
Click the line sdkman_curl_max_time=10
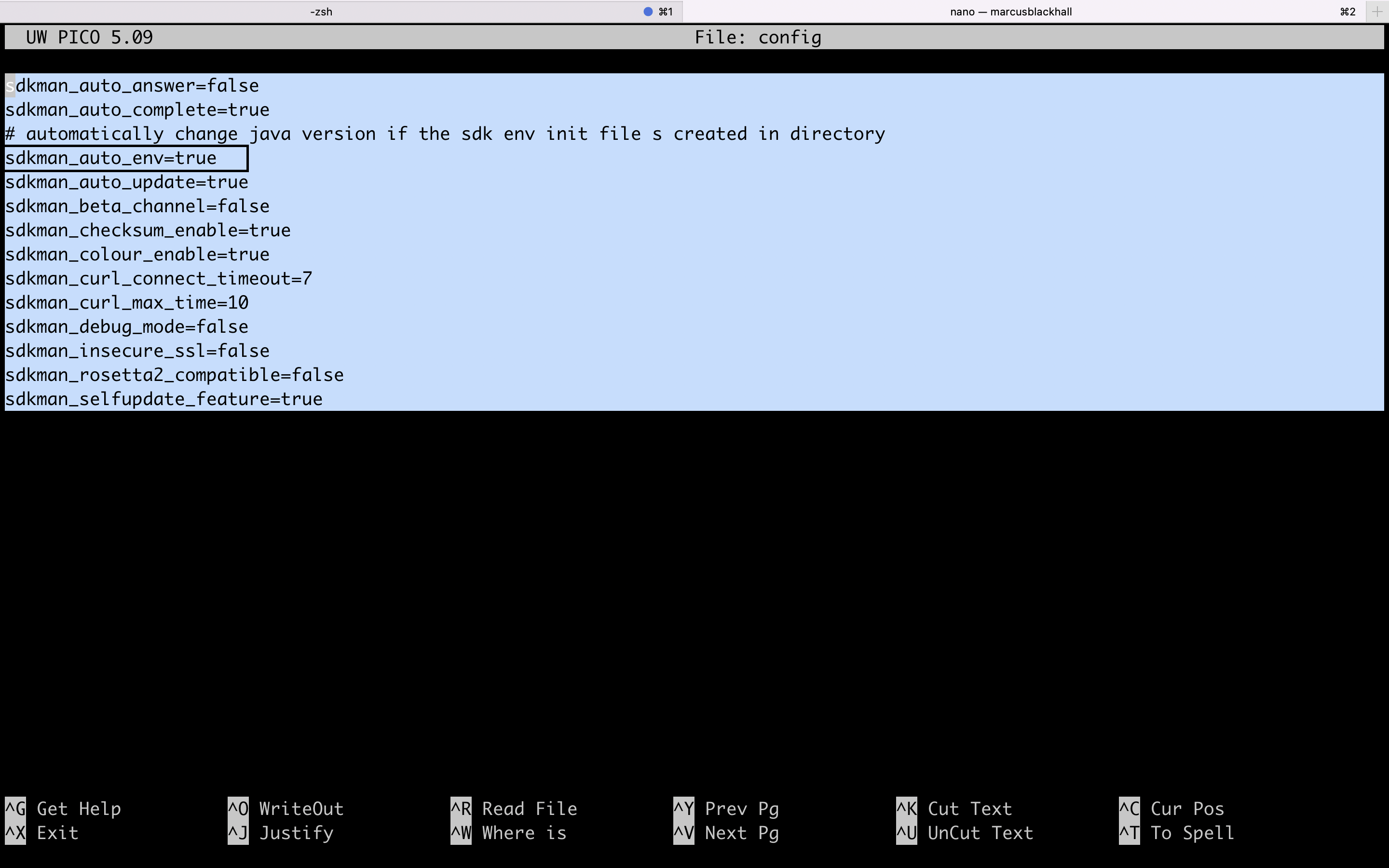click(127, 302)
